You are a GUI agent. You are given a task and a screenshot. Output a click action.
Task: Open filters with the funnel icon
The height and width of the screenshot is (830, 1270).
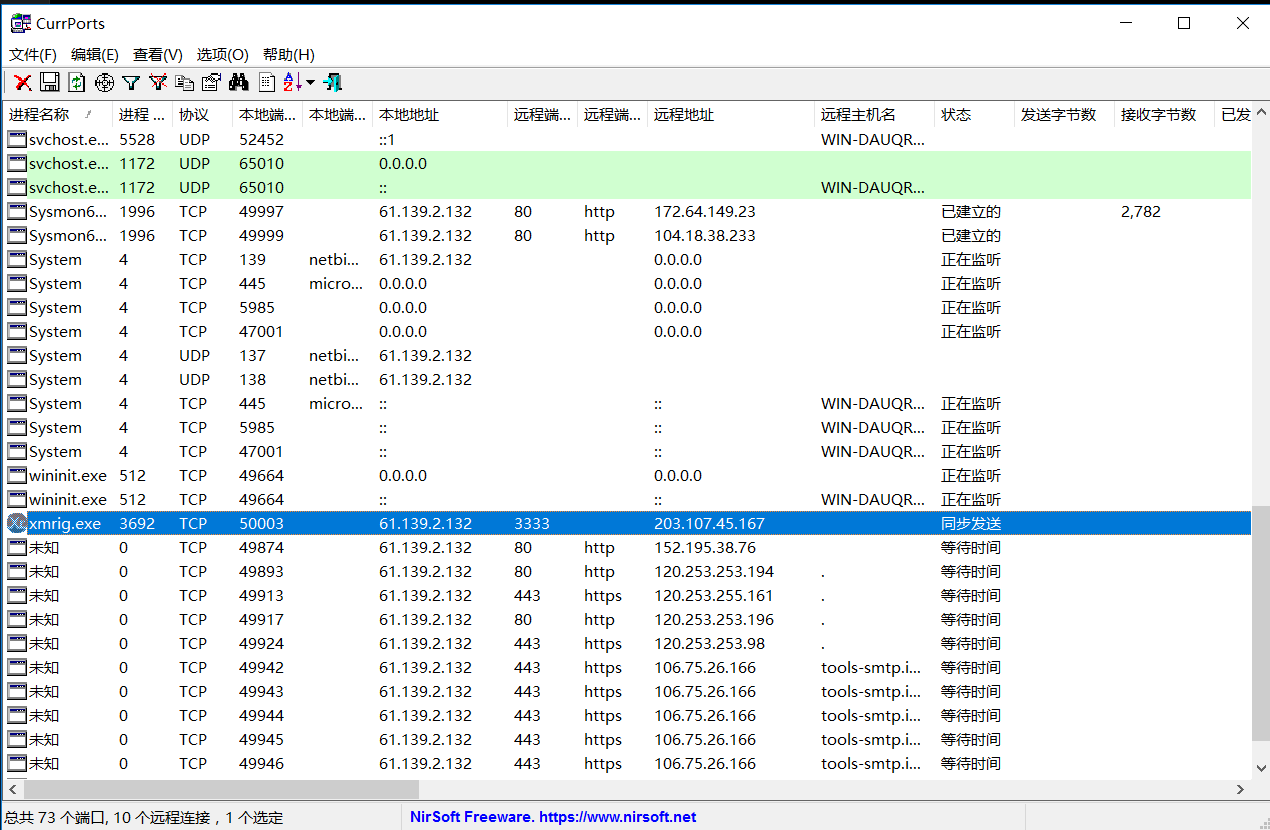(x=131, y=83)
